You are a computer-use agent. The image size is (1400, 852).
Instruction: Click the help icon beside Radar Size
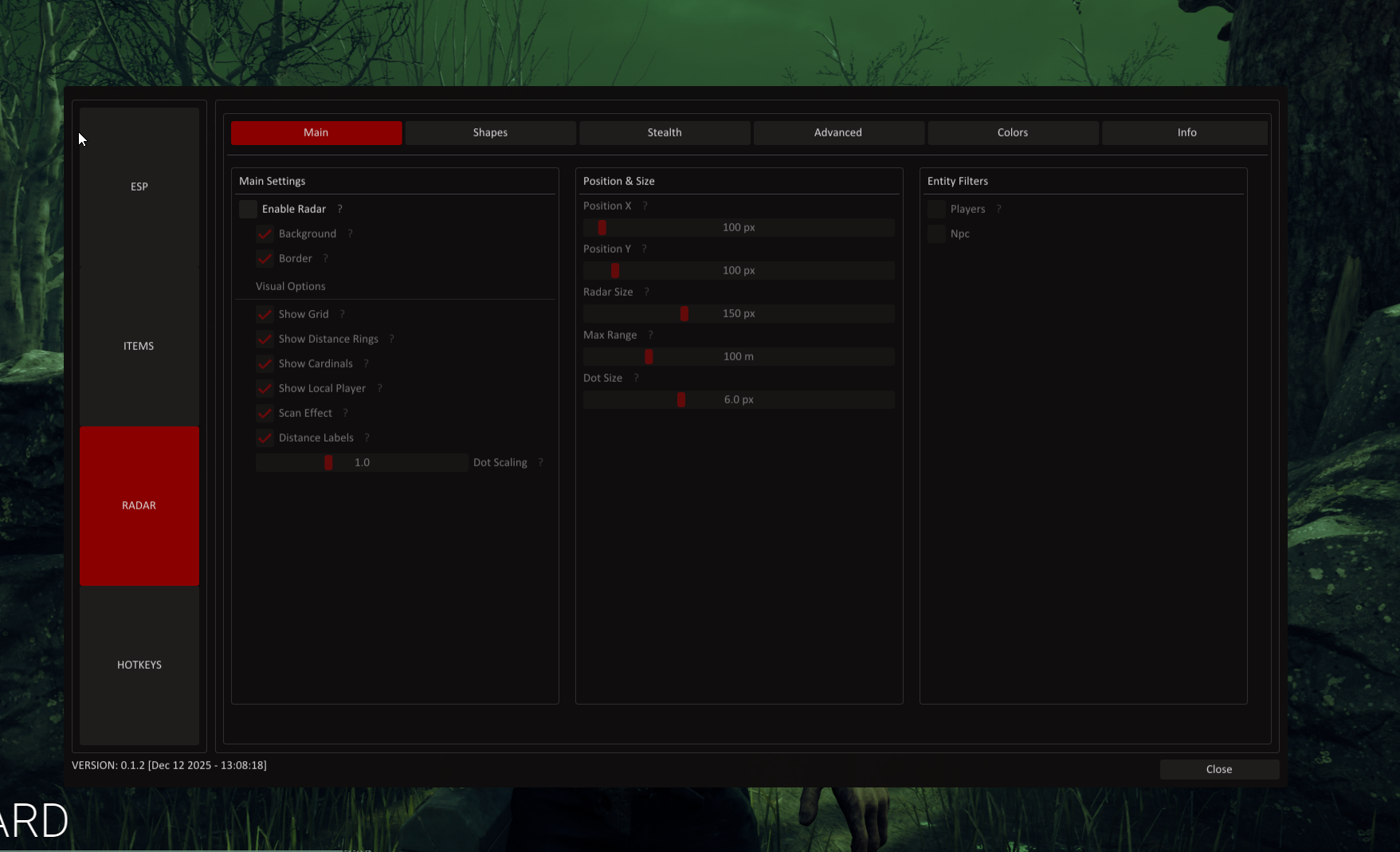click(646, 292)
